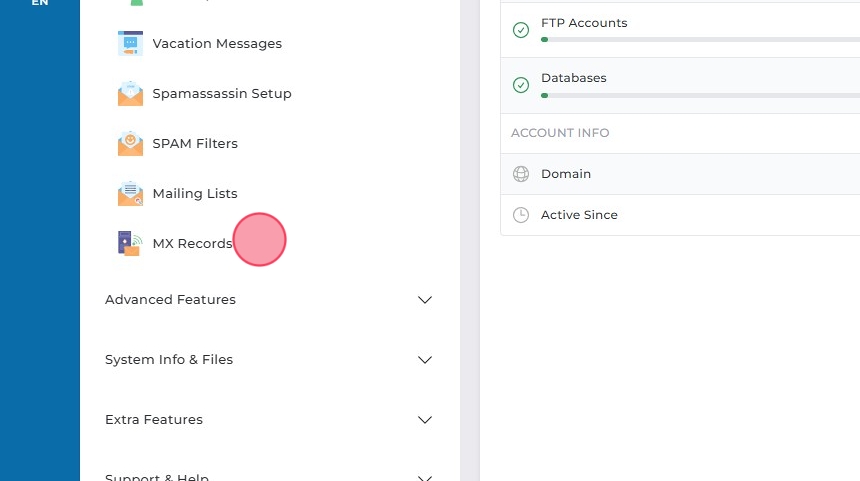The image size is (860, 481).
Task: Click the Domain globe icon
Action: point(521,174)
